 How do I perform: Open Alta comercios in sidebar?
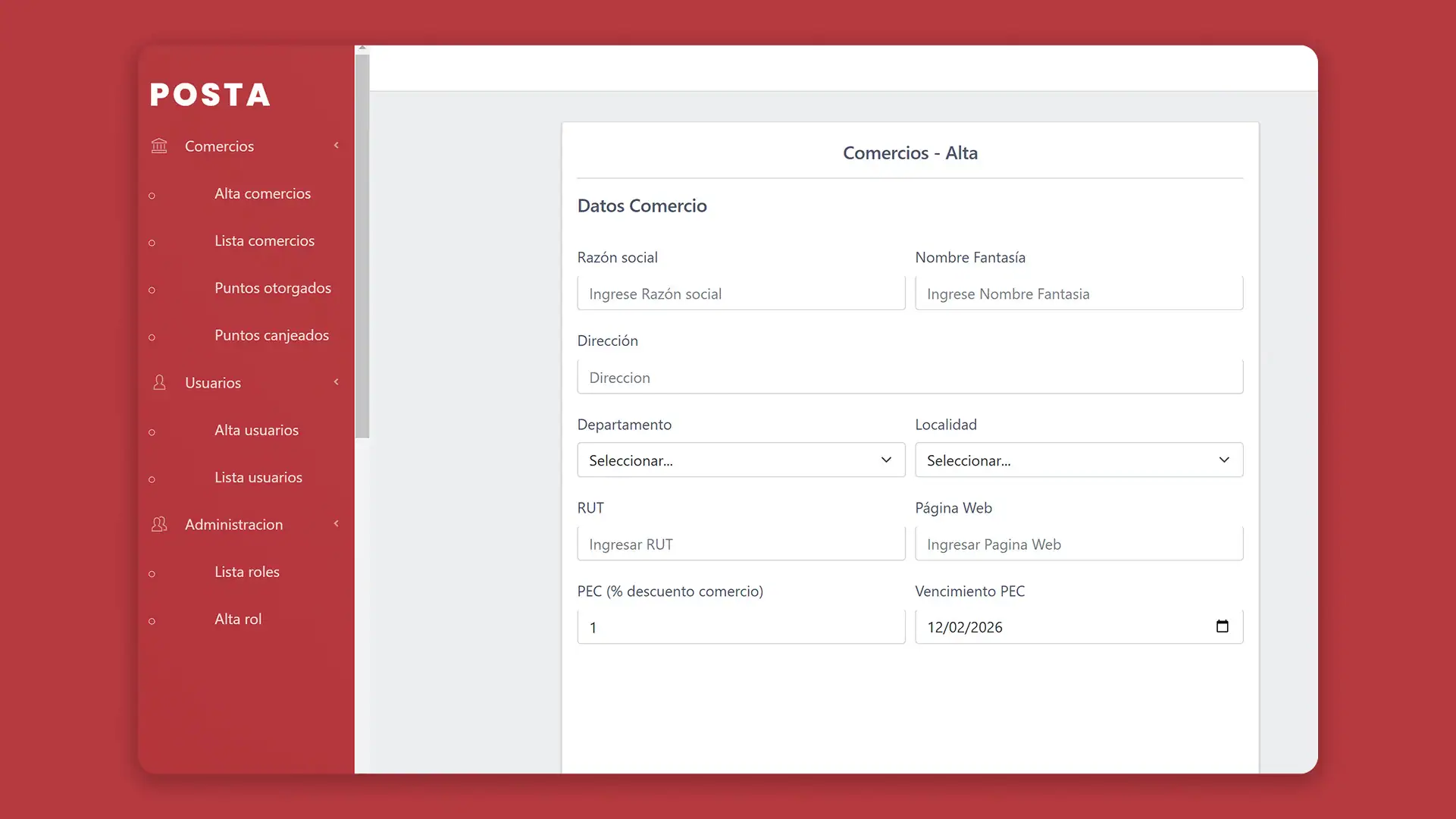pos(262,193)
